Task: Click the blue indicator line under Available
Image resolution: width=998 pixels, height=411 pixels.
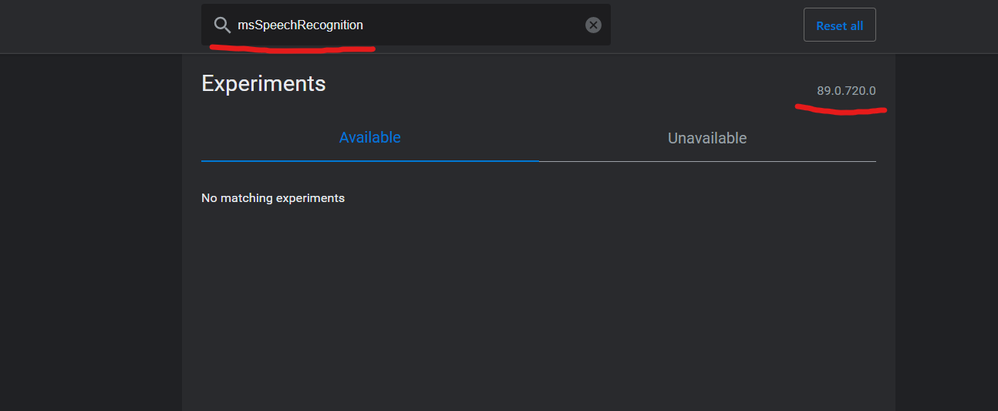Action: (369, 160)
